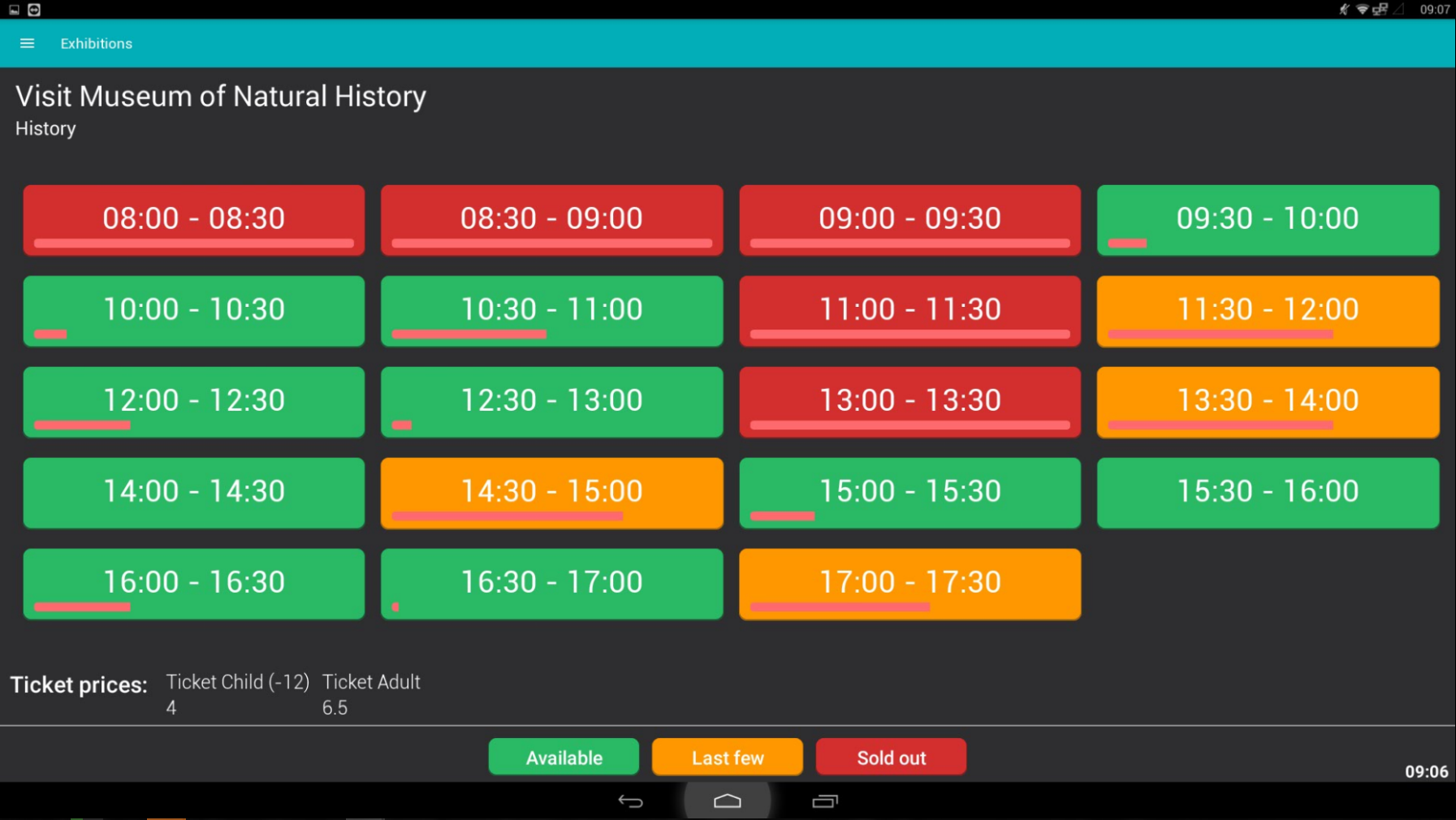Viewport: 1456px width, 820px height.
Task: Click the Wi-Fi status icon
Action: tap(1362, 10)
